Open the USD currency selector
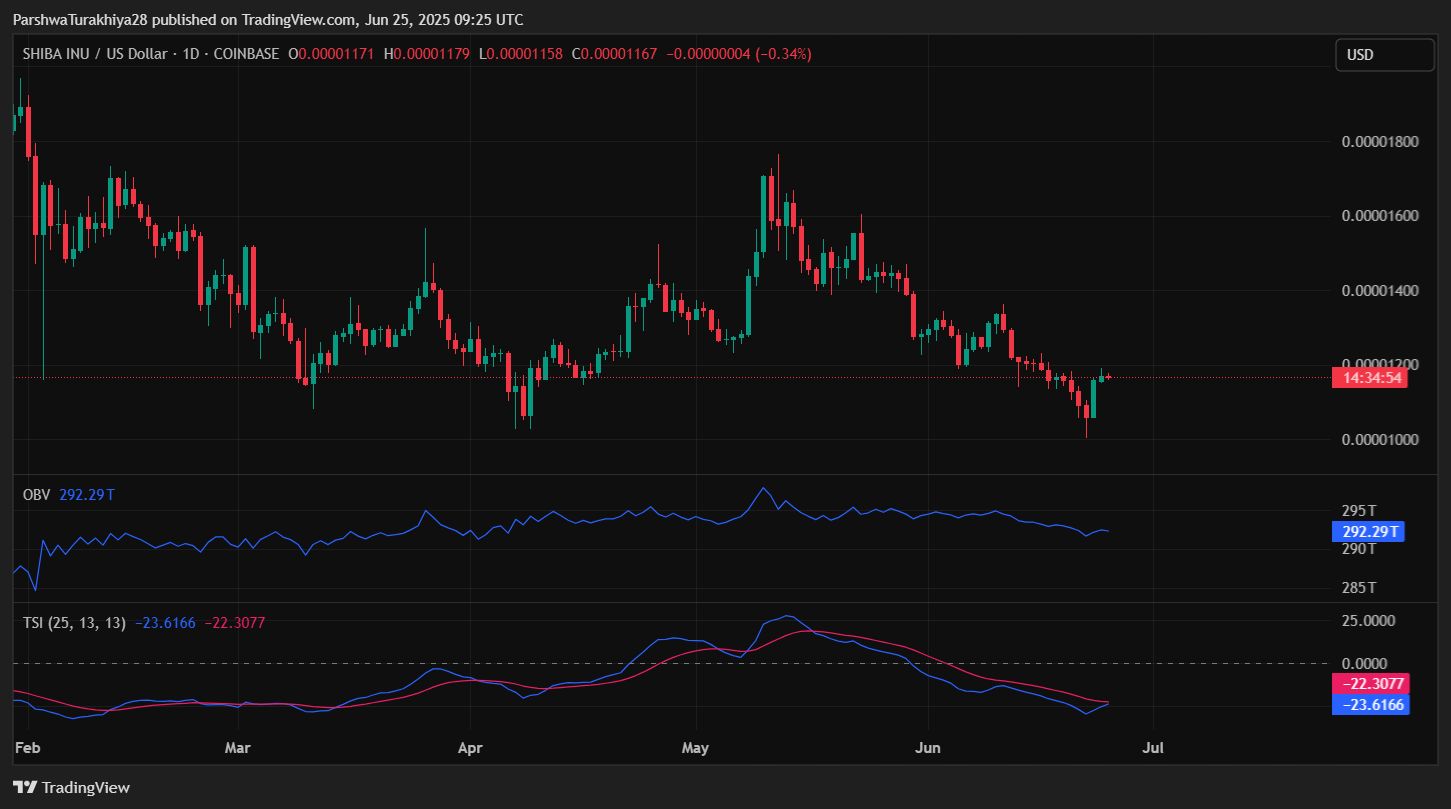 tap(1384, 55)
